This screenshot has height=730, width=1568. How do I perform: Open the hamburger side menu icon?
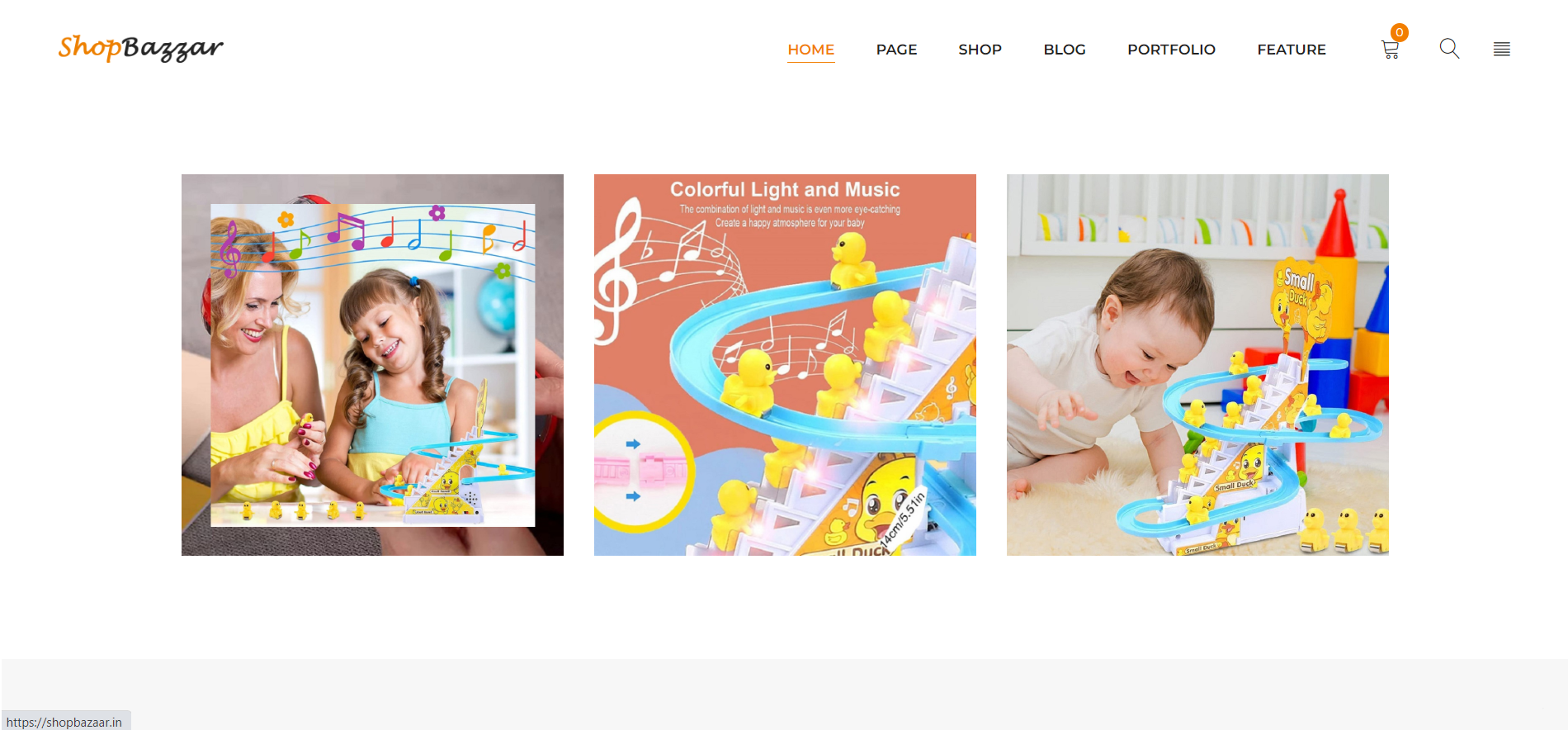[1502, 50]
